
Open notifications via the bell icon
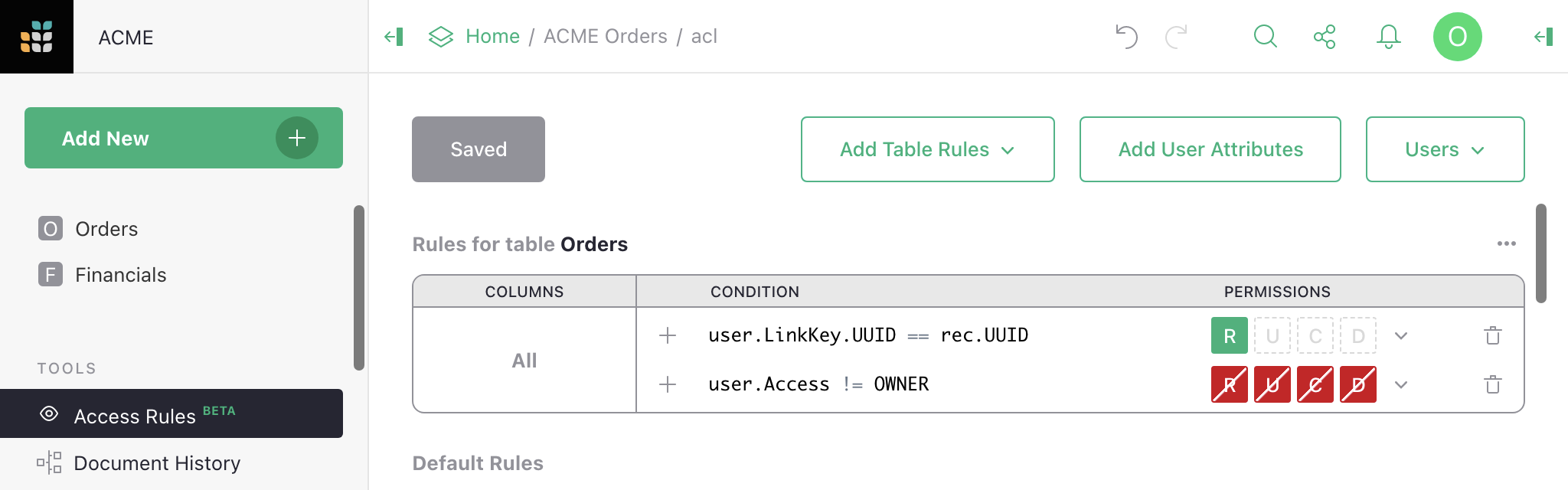tap(1388, 36)
